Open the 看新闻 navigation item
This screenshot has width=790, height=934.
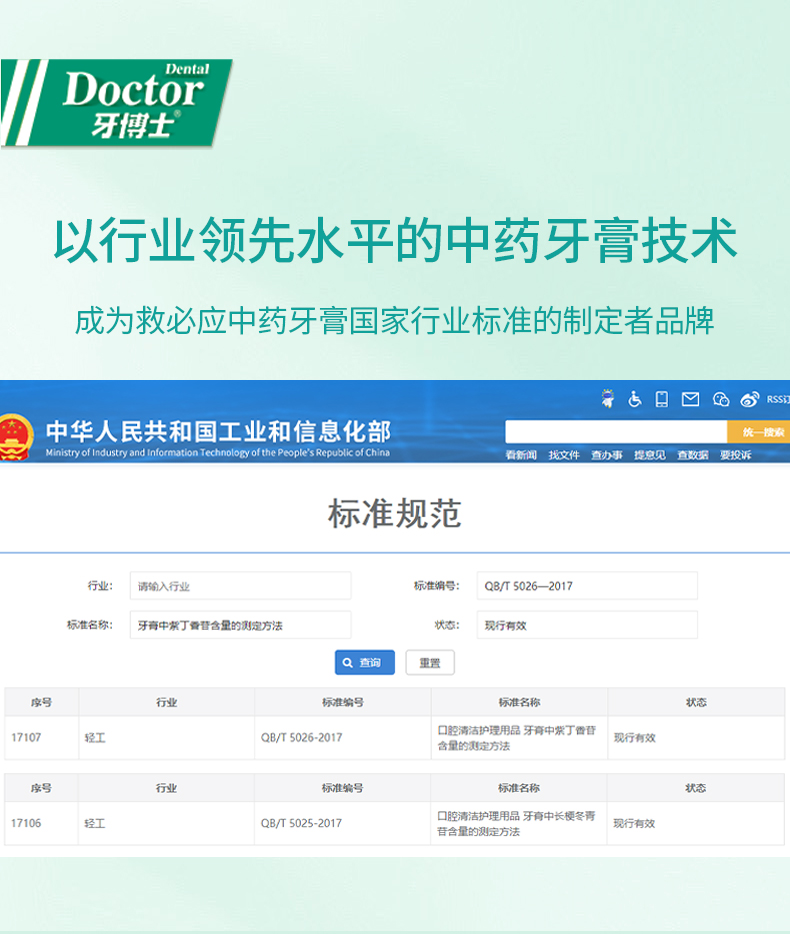521,455
